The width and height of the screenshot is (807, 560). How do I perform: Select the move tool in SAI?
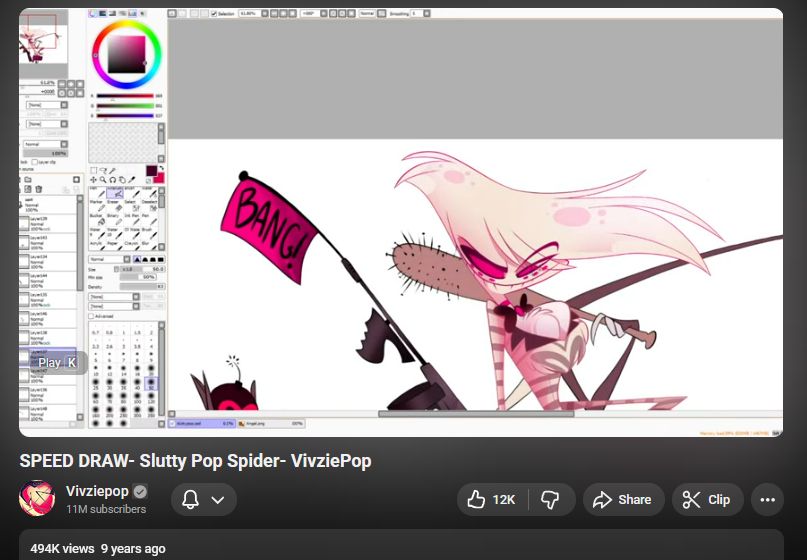coord(93,180)
